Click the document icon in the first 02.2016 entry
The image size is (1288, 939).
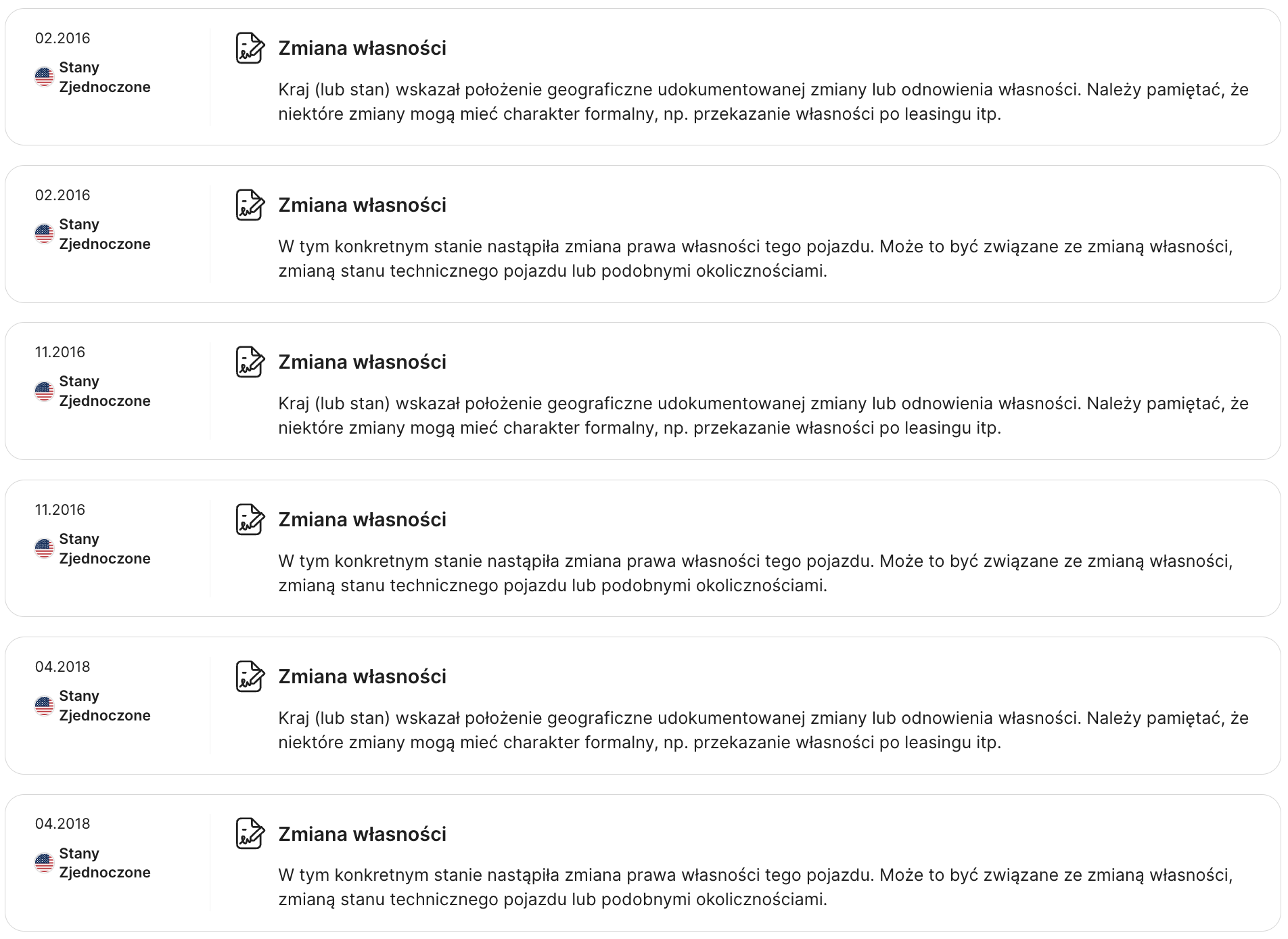pos(250,48)
